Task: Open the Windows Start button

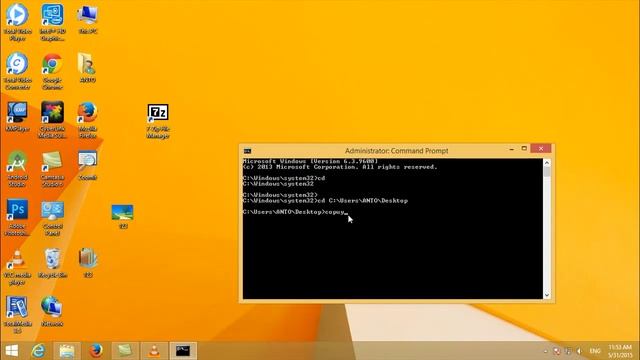Action: pyautogui.click(x=12, y=351)
